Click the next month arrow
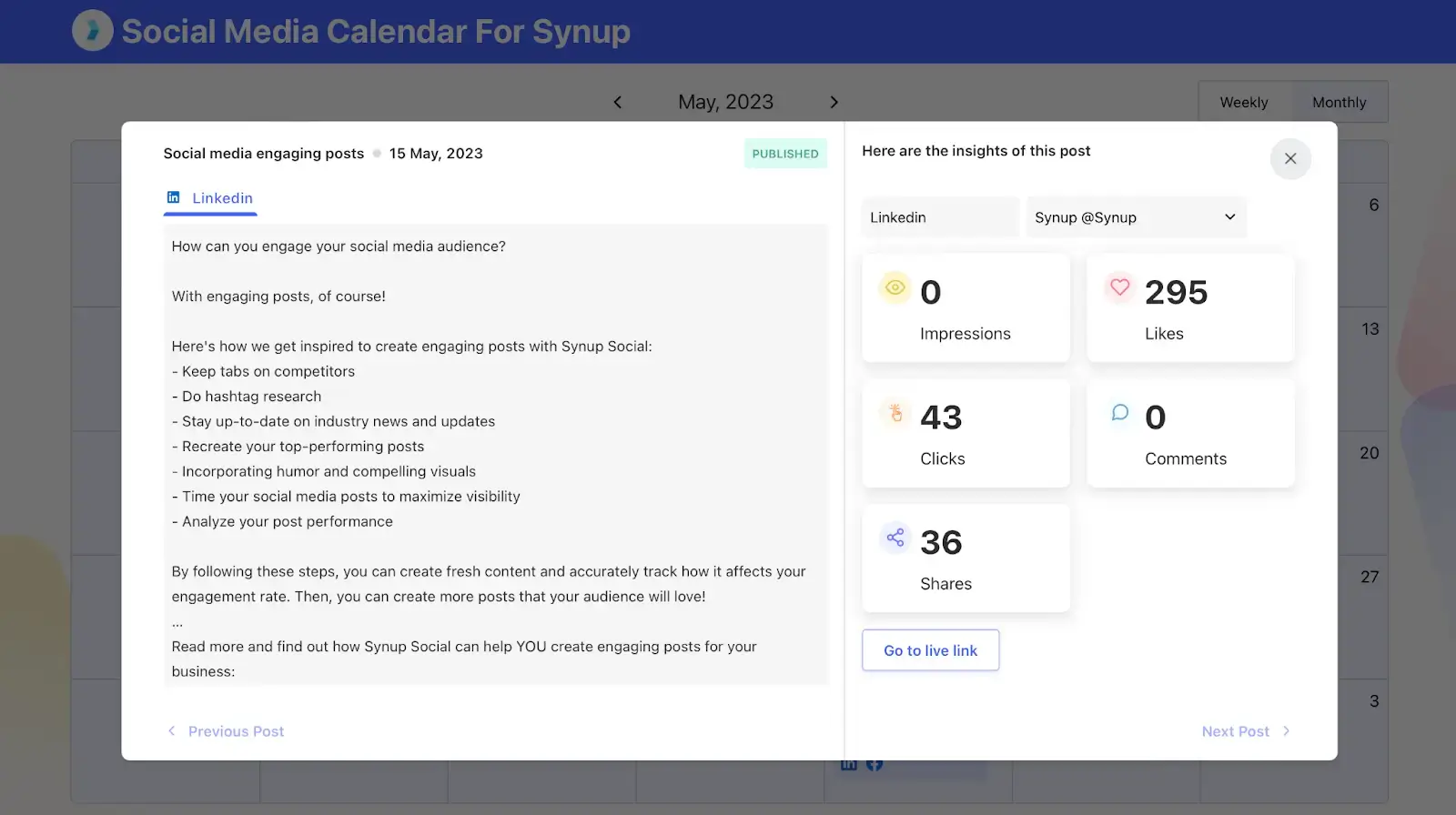 tap(834, 102)
